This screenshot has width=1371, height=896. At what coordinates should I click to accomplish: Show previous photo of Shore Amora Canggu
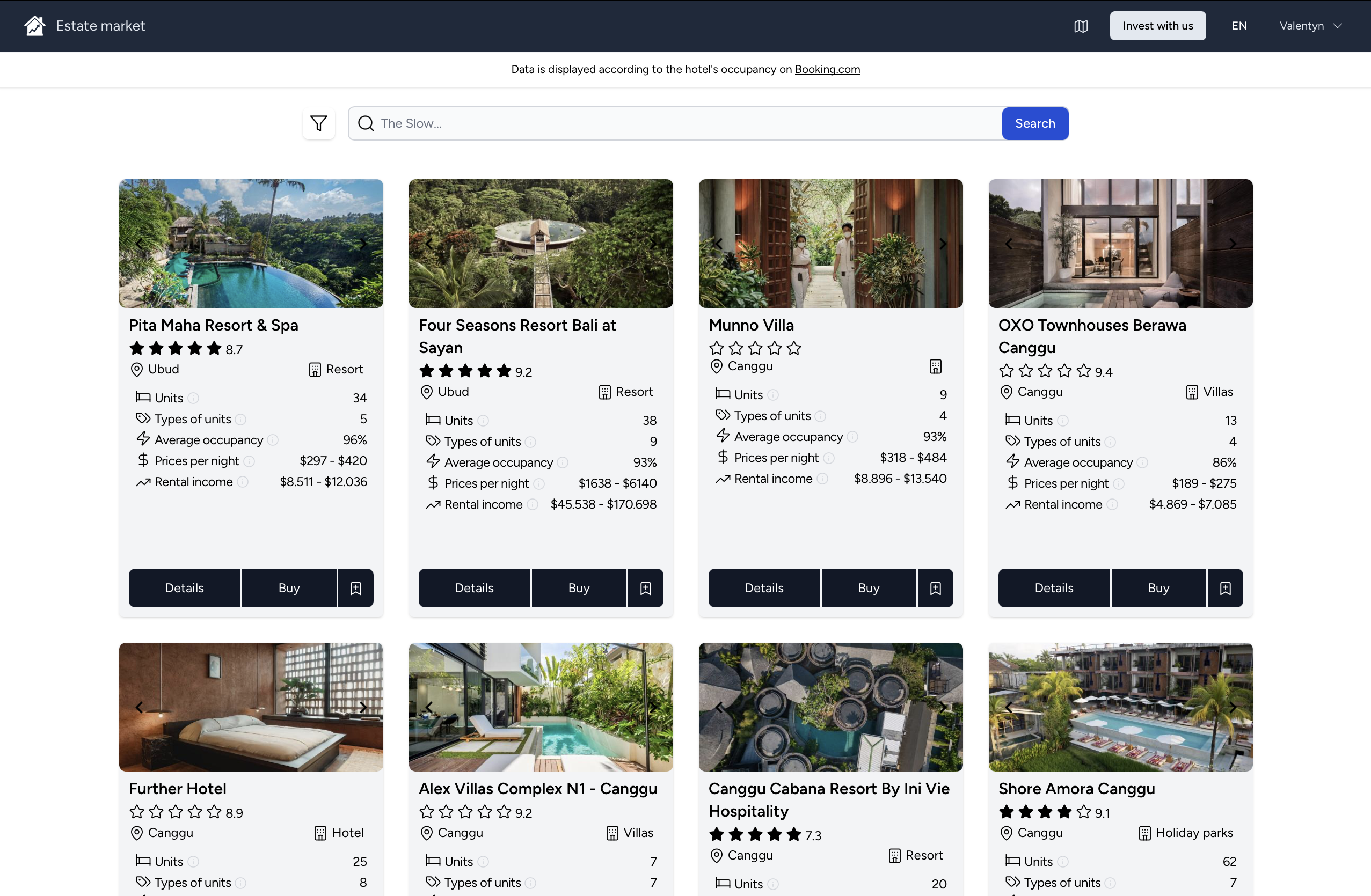(1008, 707)
